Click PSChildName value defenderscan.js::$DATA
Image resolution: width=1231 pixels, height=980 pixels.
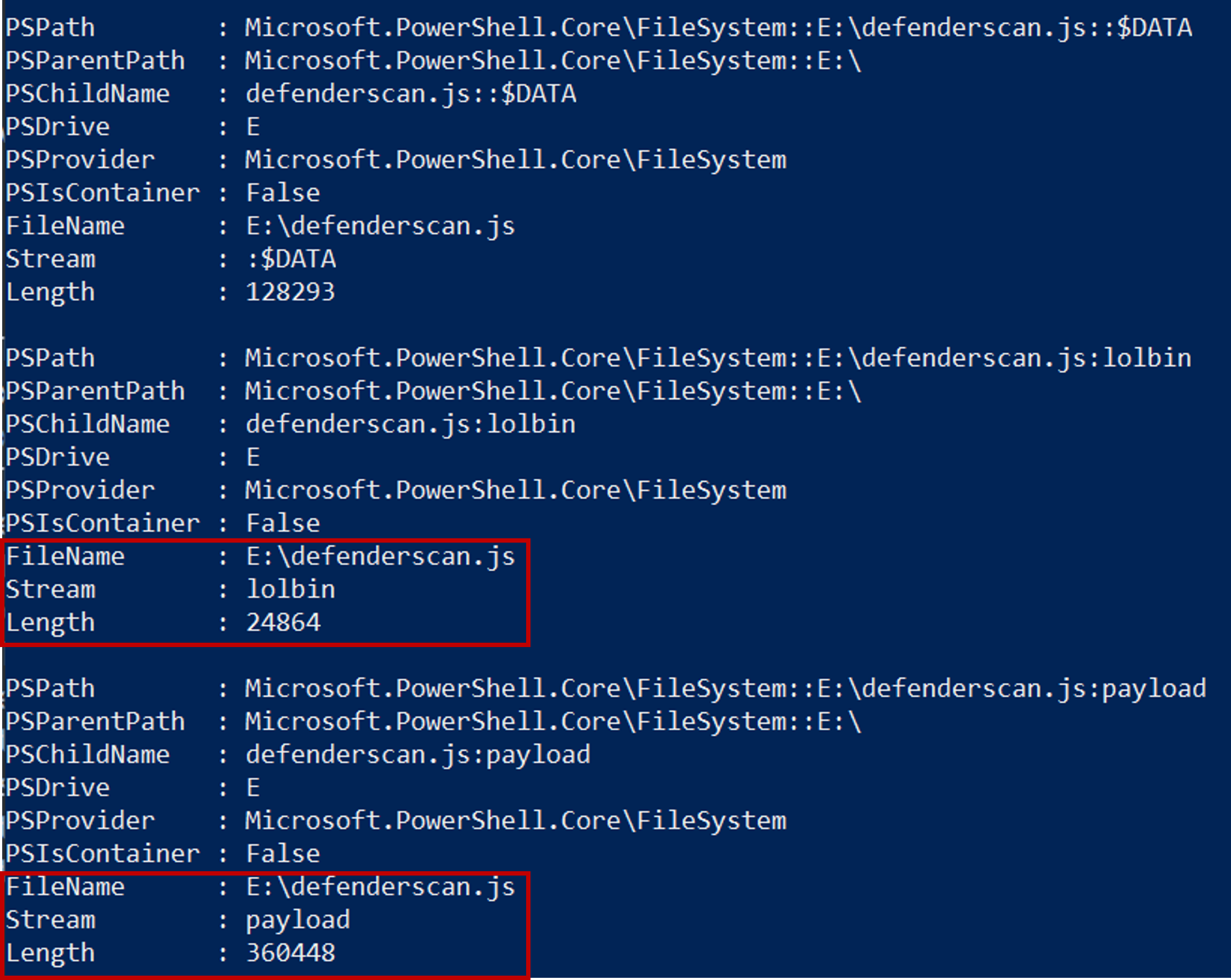coord(410,93)
